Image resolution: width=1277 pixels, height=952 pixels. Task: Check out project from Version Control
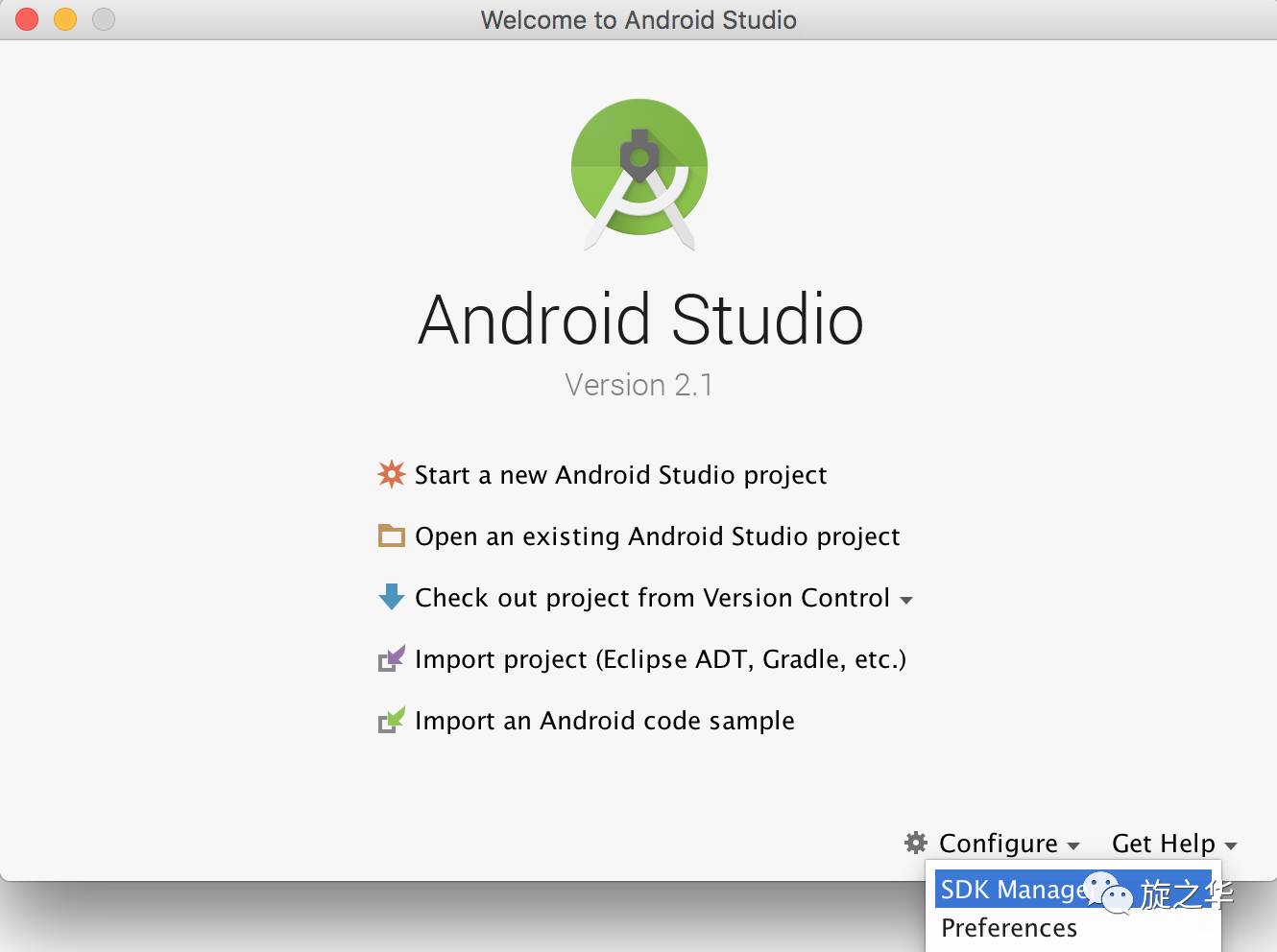[653, 598]
